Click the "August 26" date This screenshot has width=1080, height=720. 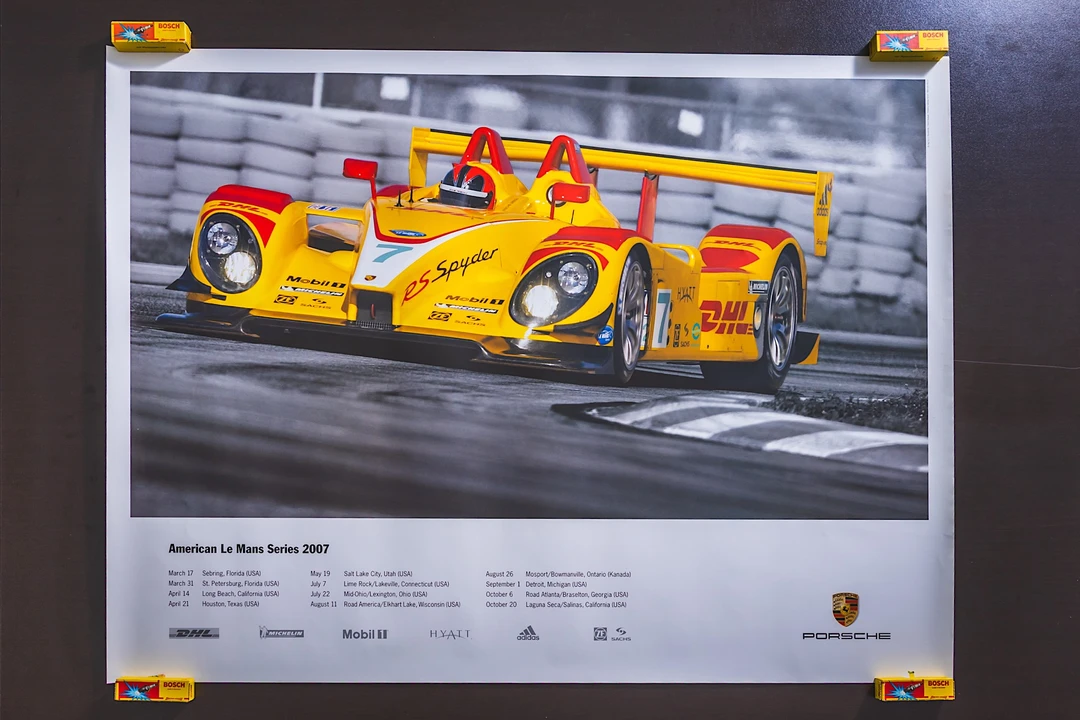coord(499,574)
